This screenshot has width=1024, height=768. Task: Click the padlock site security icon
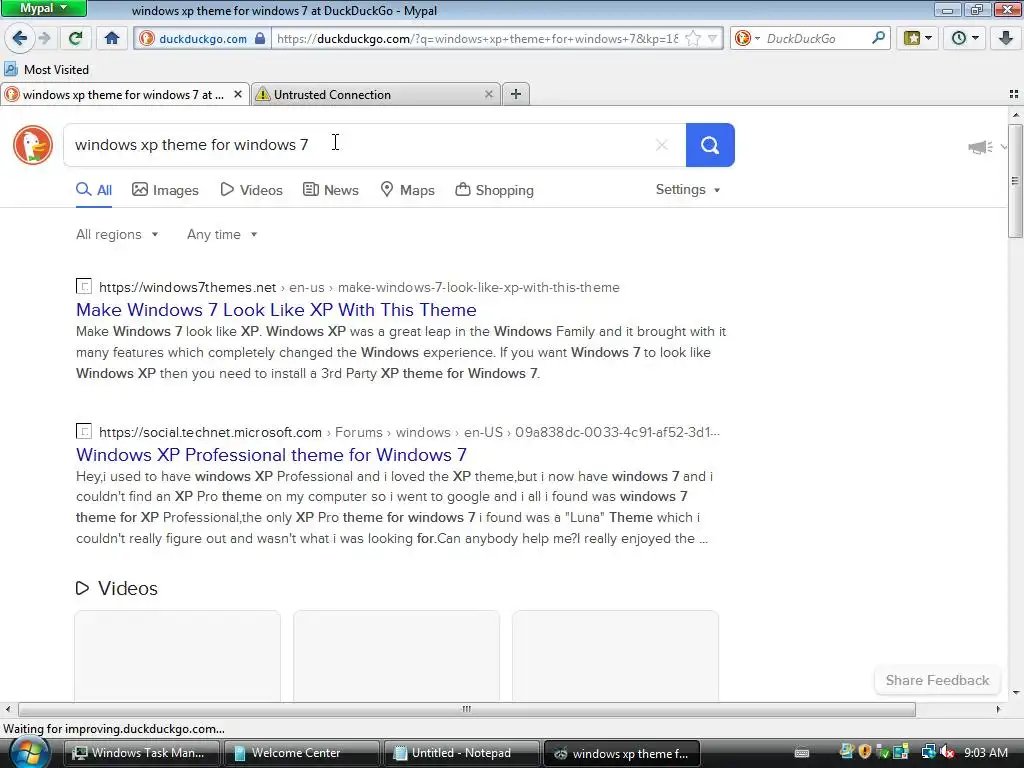pyautogui.click(x=260, y=39)
